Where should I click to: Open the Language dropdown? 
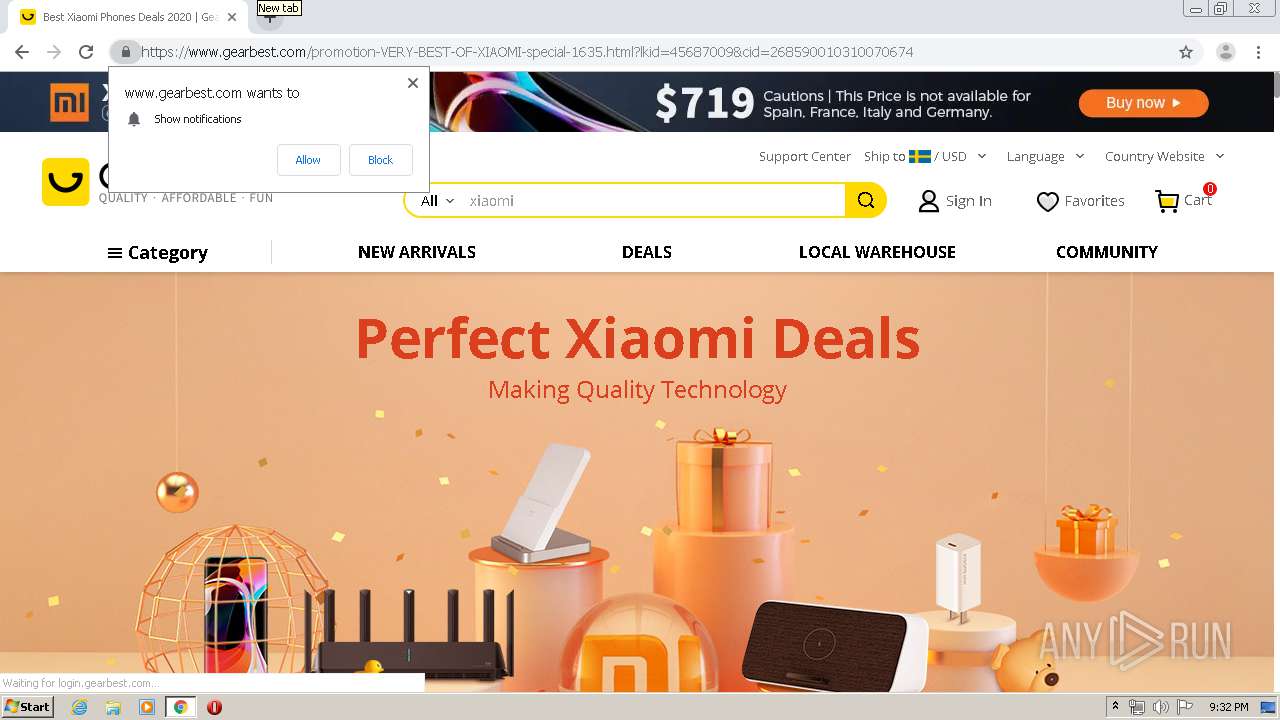point(1045,156)
